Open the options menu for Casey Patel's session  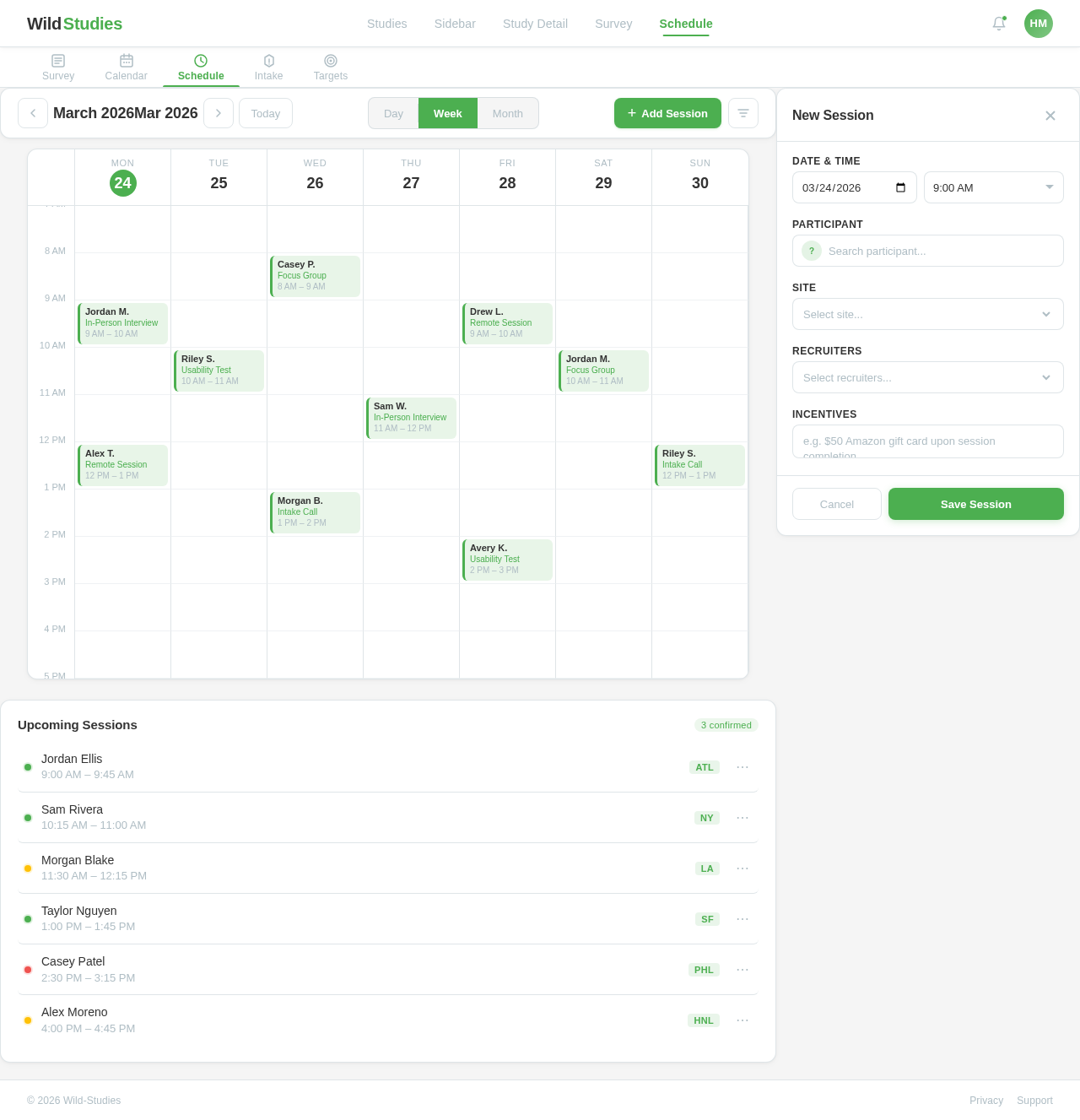(742, 970)
